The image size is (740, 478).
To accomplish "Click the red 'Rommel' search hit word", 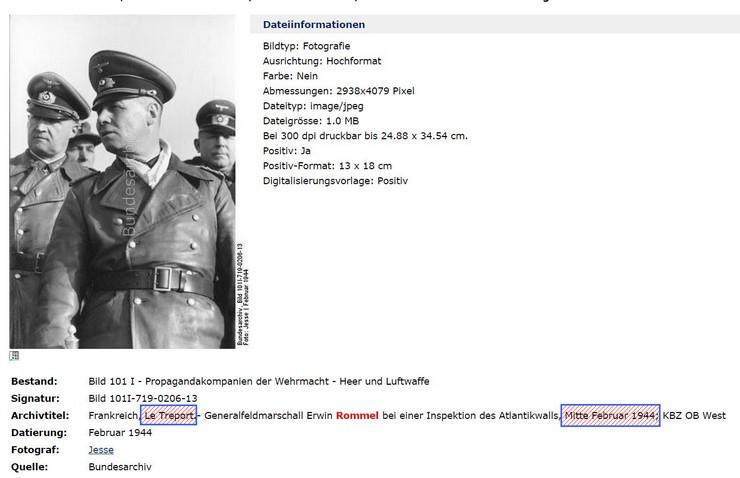I will [x=357, y=416].
